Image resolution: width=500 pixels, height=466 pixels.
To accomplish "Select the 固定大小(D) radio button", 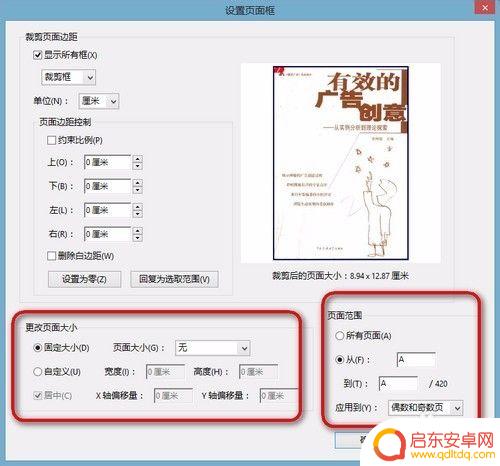I will click(38, 348).
